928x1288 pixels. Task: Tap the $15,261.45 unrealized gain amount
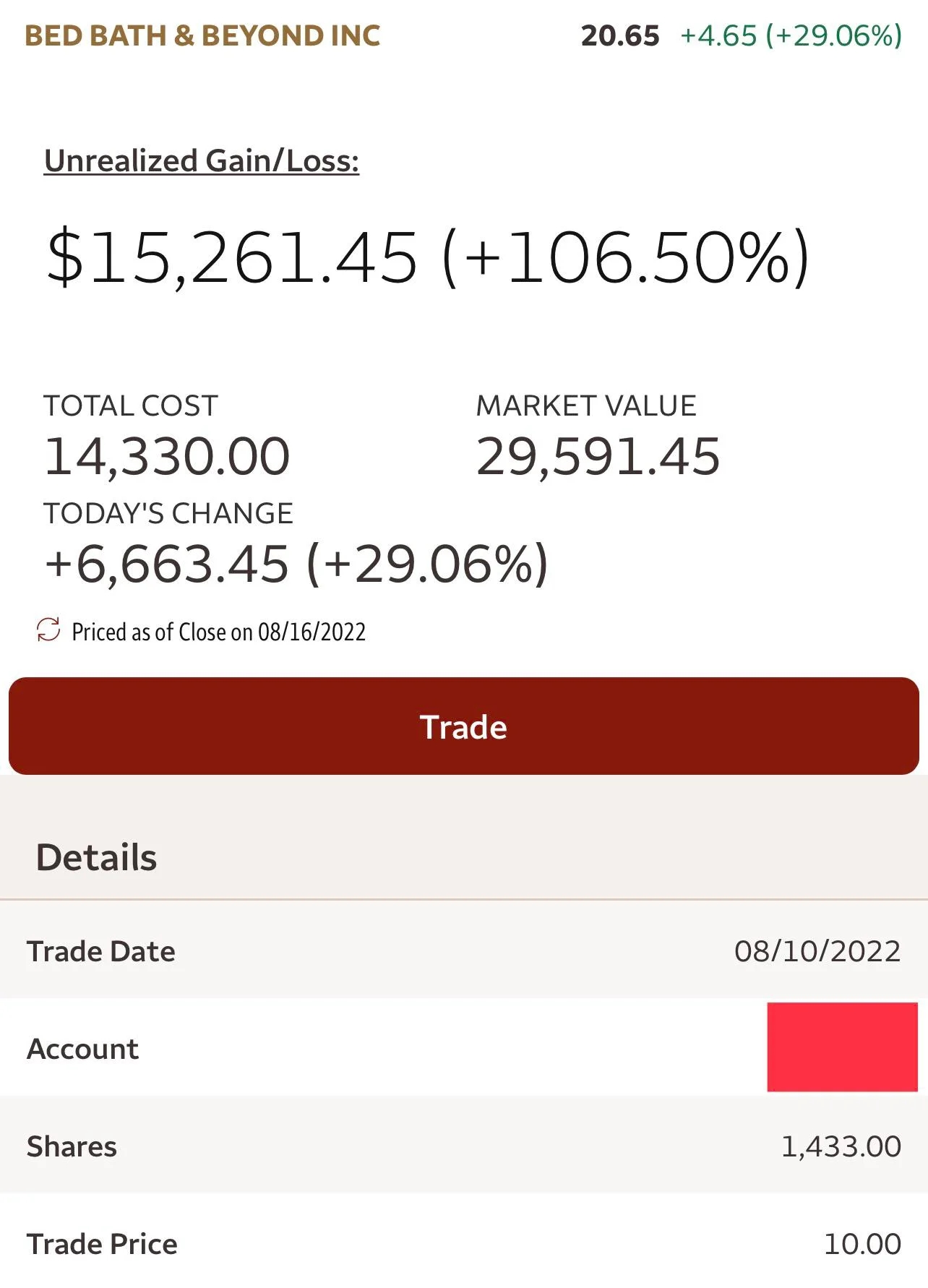pos(231,257)
